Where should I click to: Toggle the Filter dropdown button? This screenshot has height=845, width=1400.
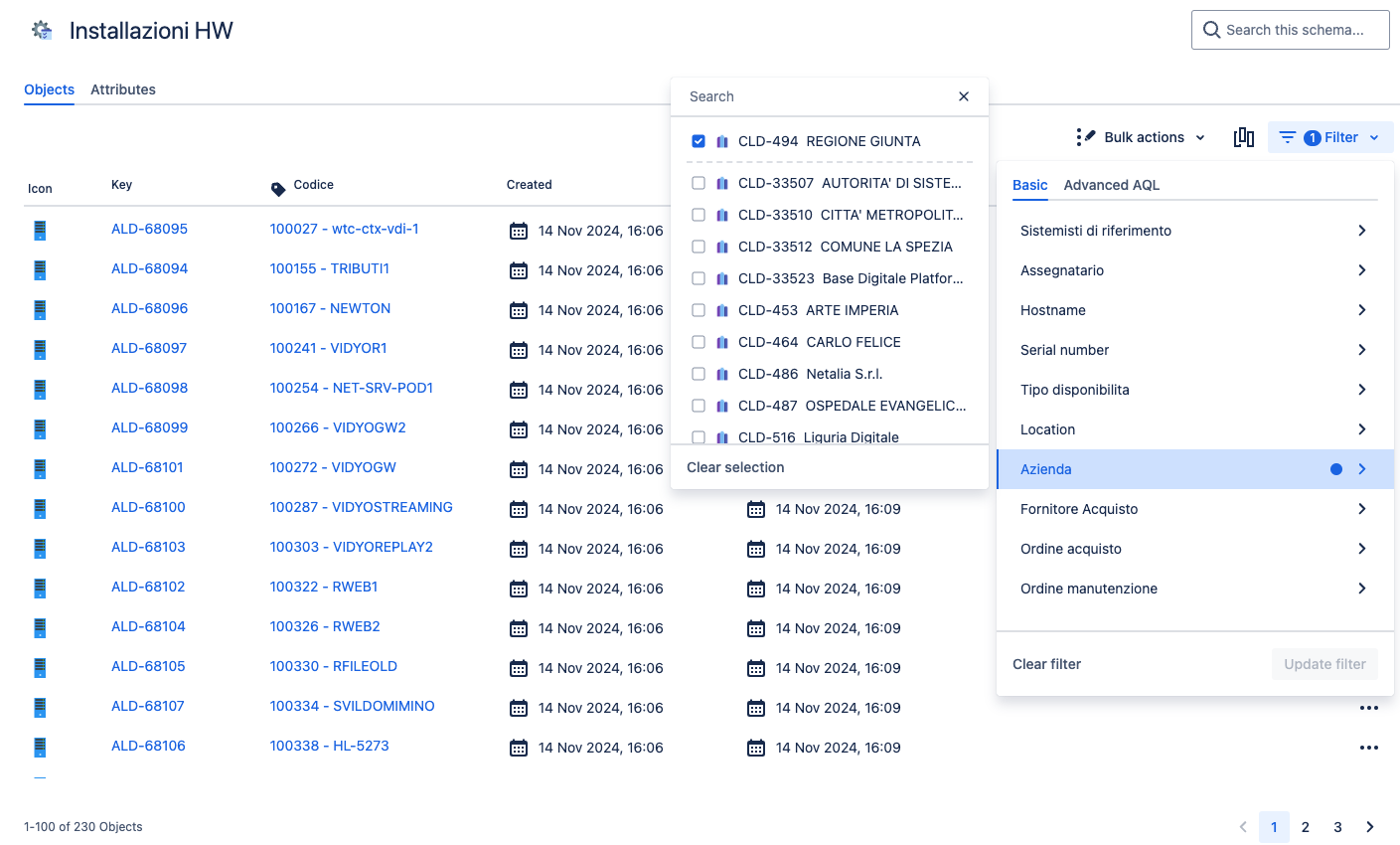1330,137
